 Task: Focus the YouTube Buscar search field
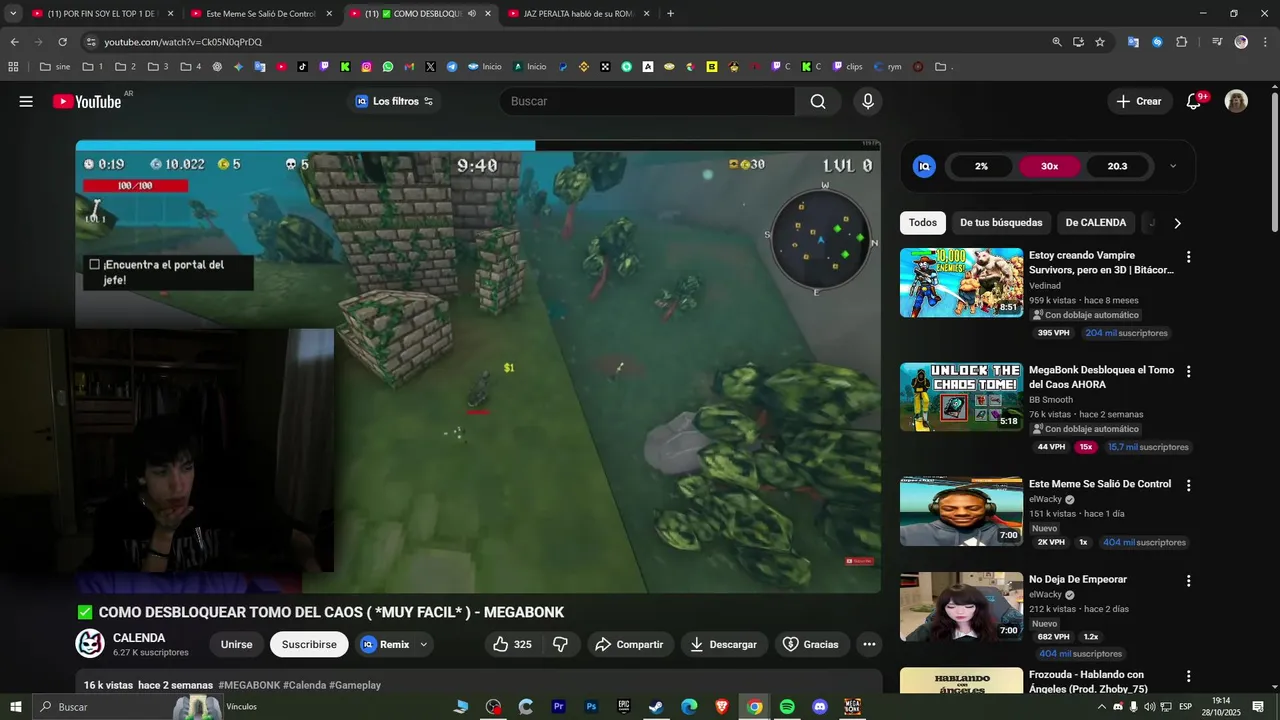(x=647, y=101)
